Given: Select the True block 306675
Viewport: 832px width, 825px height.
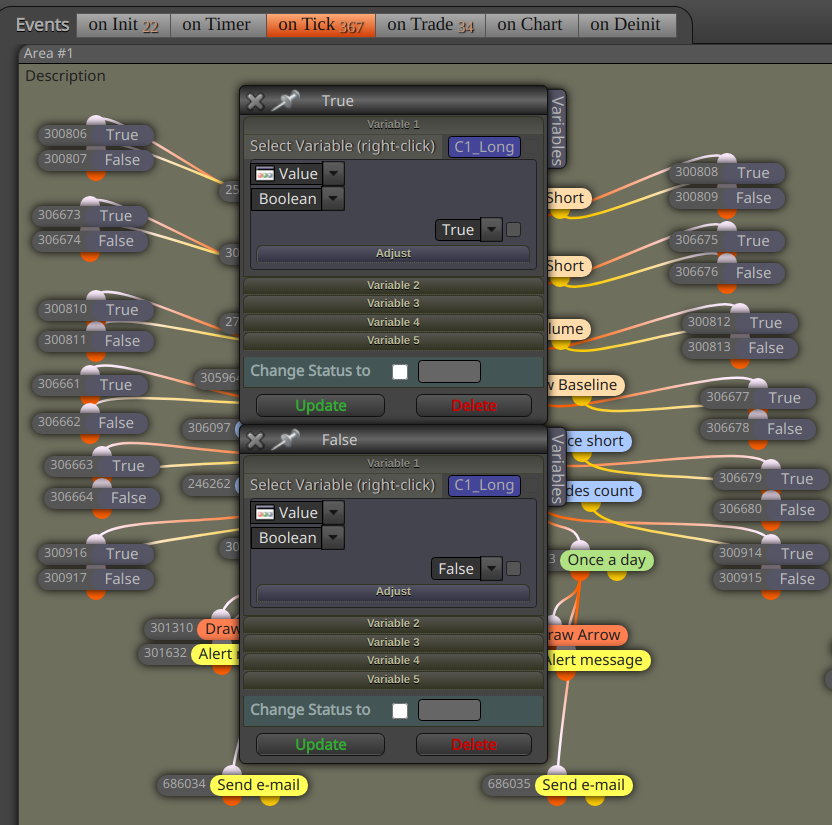Looking at the screenshot, I should [753, 241].
